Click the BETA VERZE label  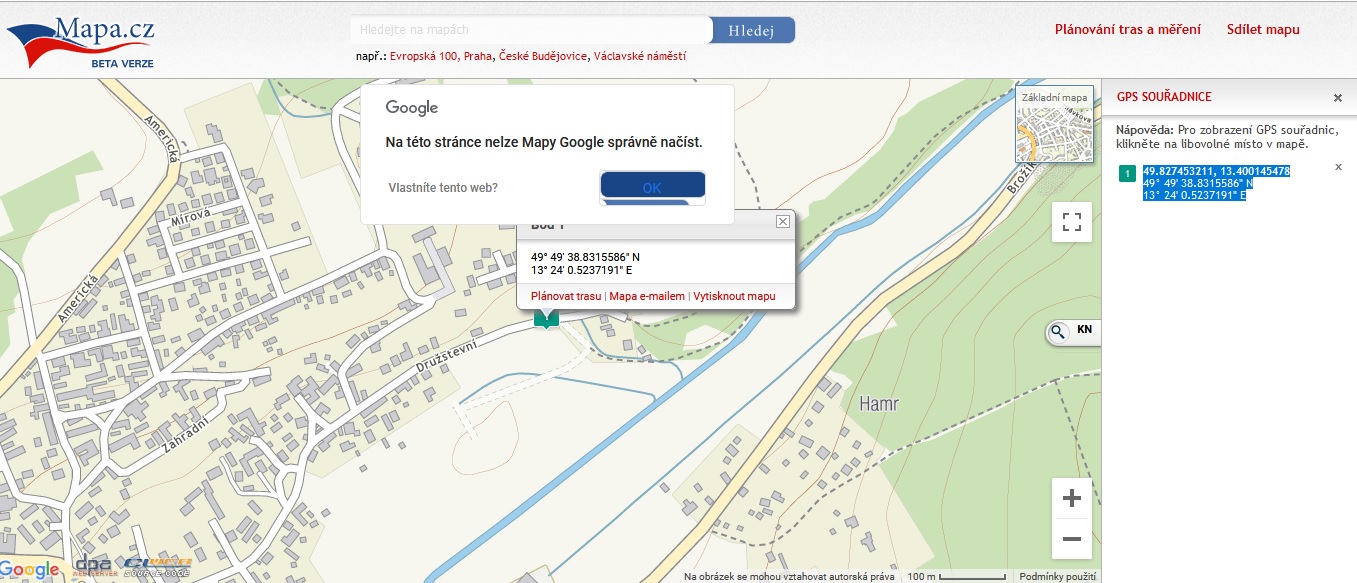tap(122, 62)
